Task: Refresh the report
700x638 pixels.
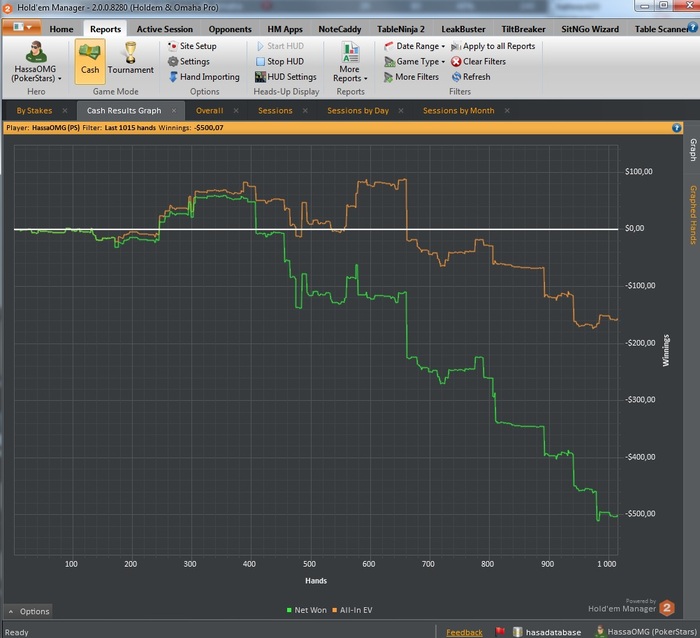Action: click(471, 77)
